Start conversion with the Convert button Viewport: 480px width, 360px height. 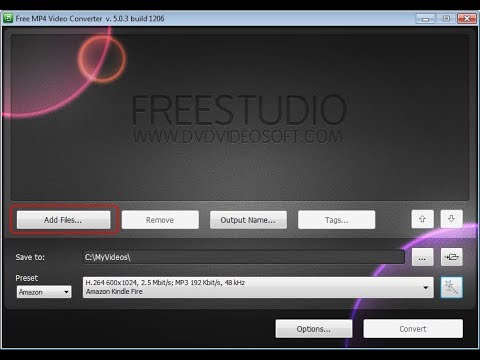tap(413, 329)
